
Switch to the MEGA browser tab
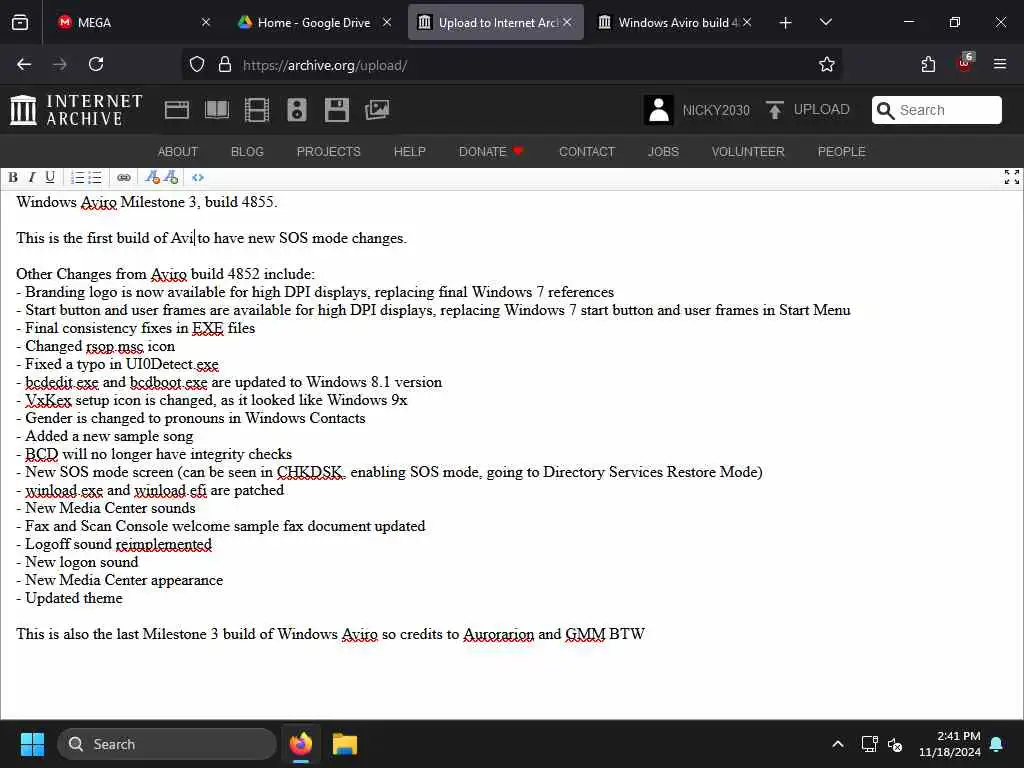124,22
